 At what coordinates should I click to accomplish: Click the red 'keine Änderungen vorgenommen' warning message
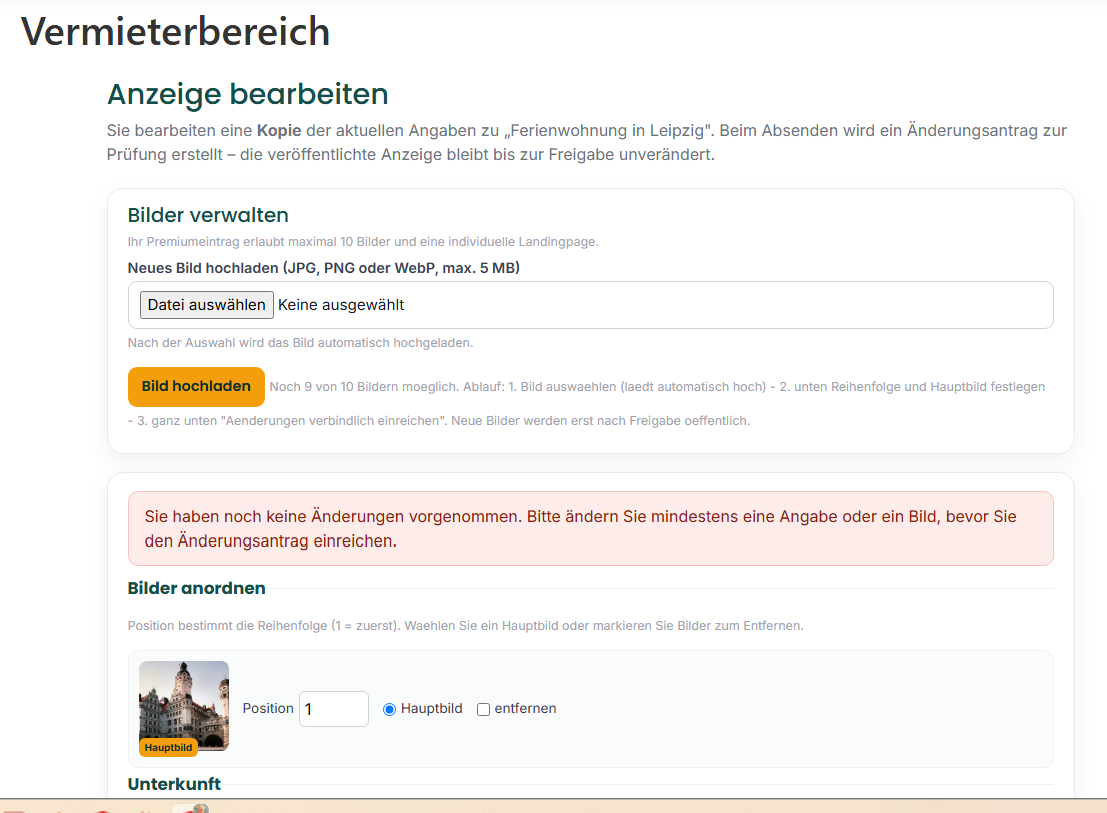pos(591,529)
